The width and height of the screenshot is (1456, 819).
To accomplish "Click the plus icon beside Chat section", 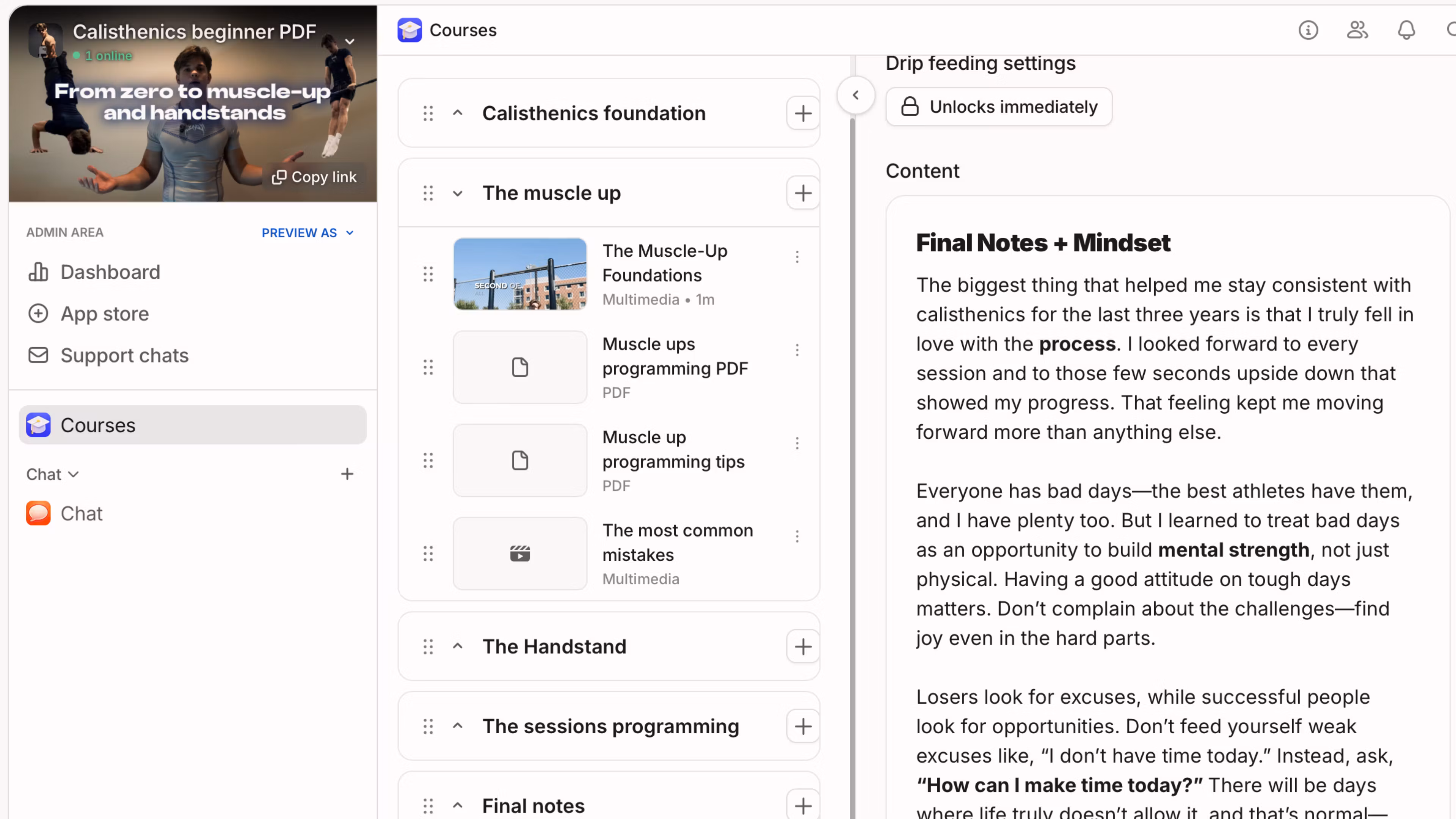I will [x=347, y=474].
